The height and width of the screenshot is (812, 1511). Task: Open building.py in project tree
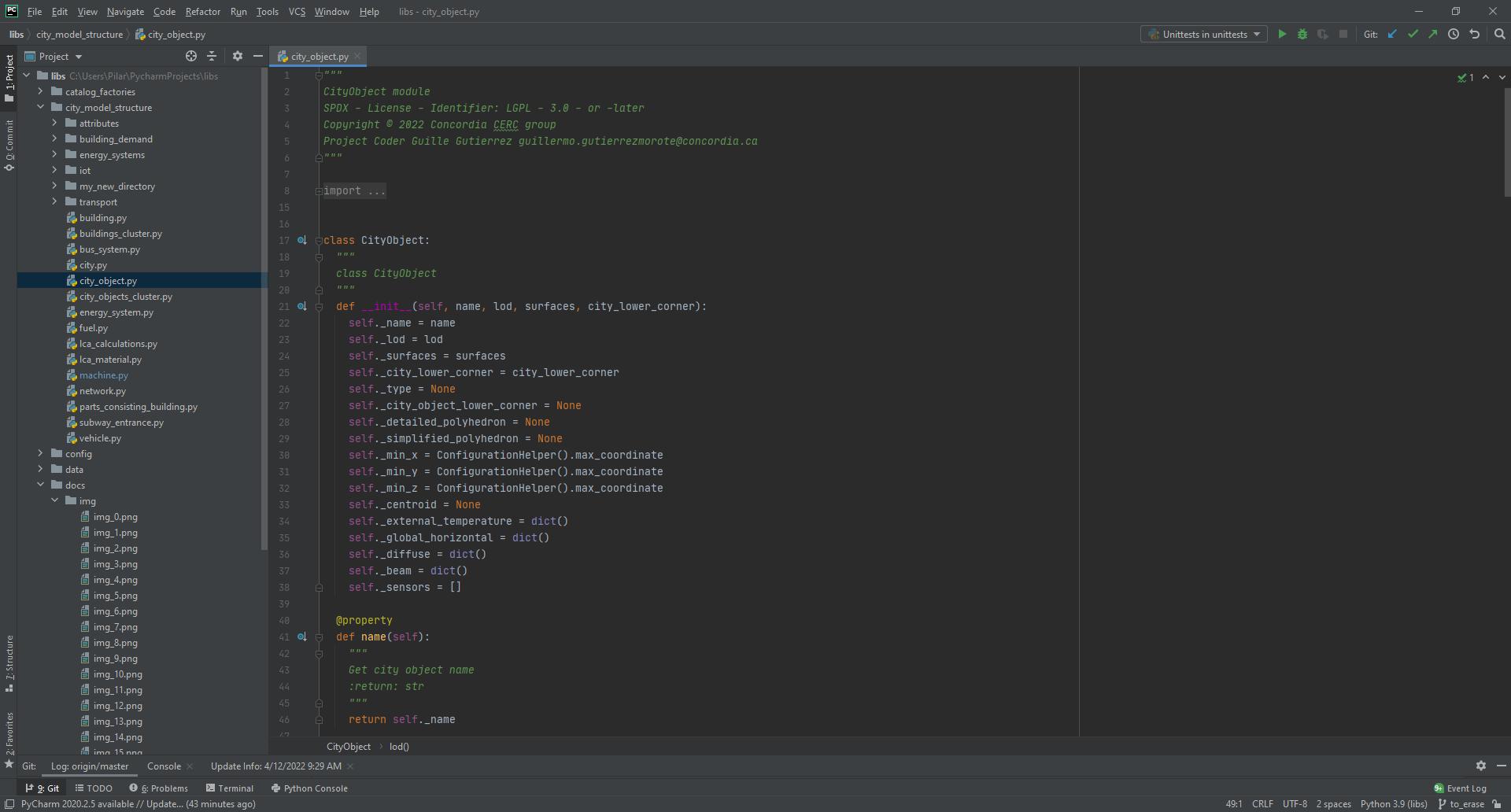pyautogui.click(x=103, y=217)
